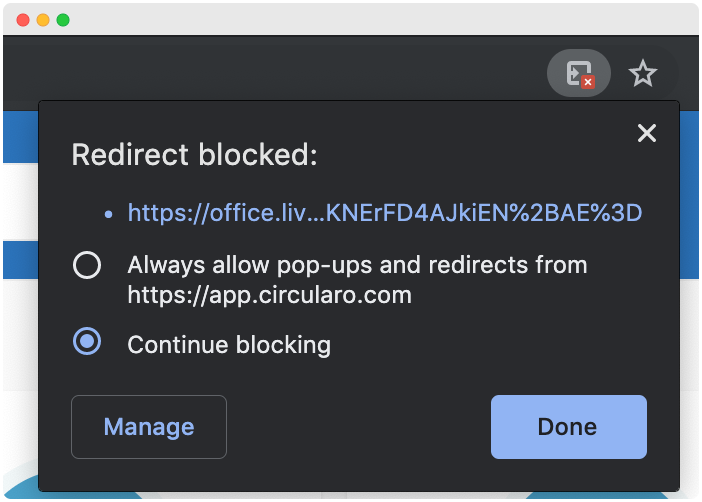The height and width of the screenshot is (502, 702).
Task: Choose the Continue blocking radio button
Action: 87,342
